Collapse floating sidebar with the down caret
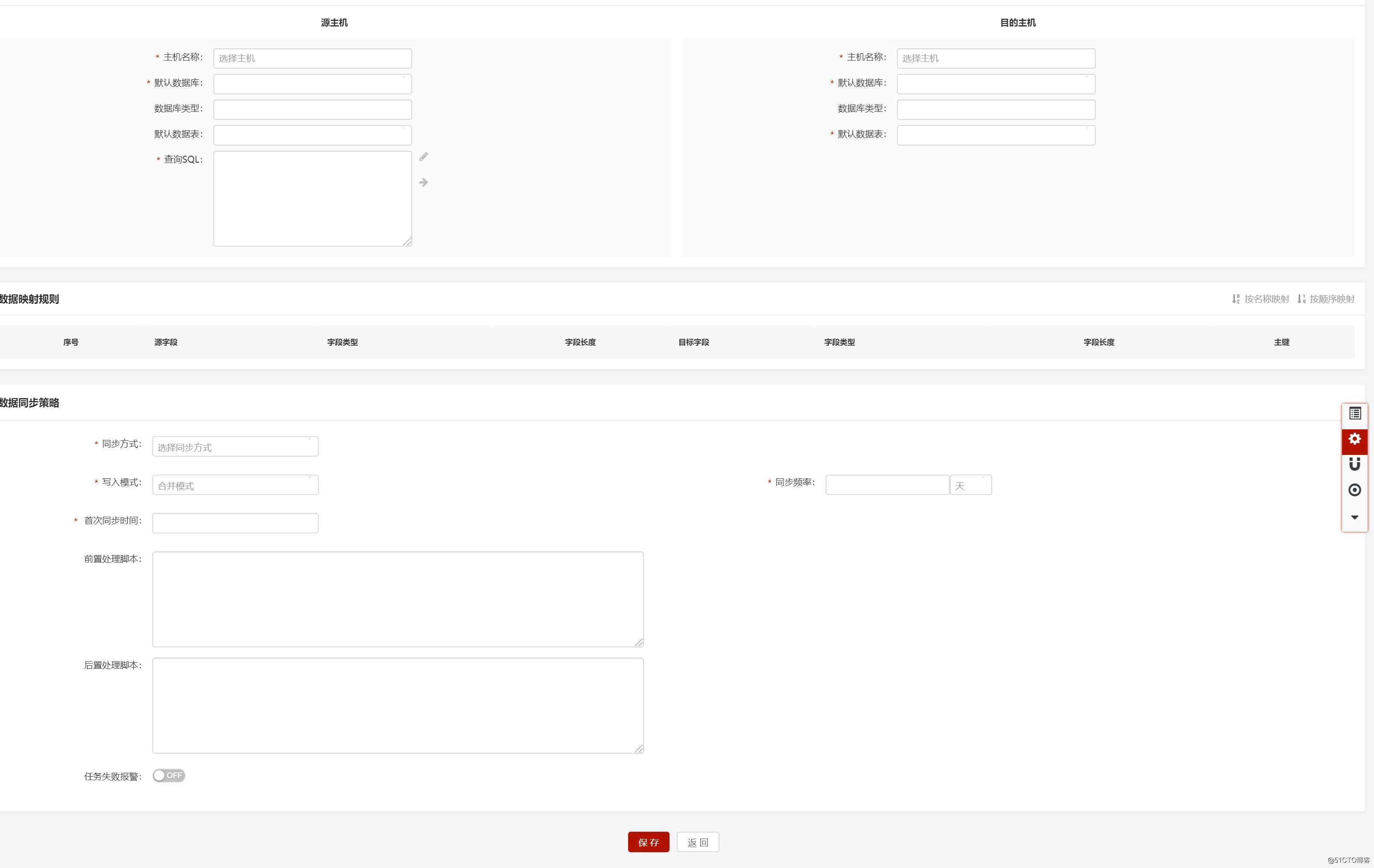Image resolution: width=1374 pixels, height=868 pixels. click(1355, 517)
